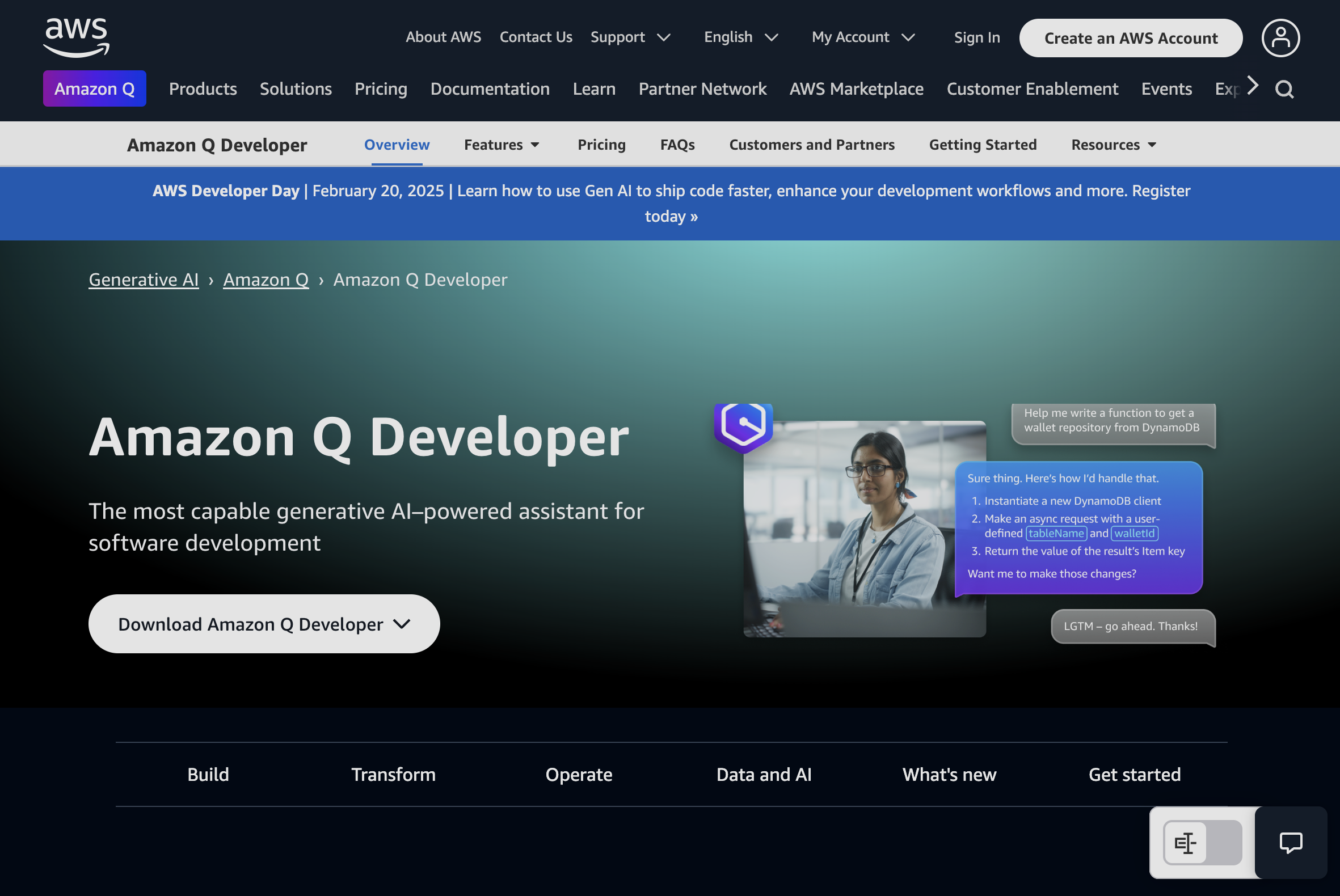The image size is (1340, 896).
Task: Click the AWS Developer Day banner
Action: pyautogui.click(x=671, y=204)
